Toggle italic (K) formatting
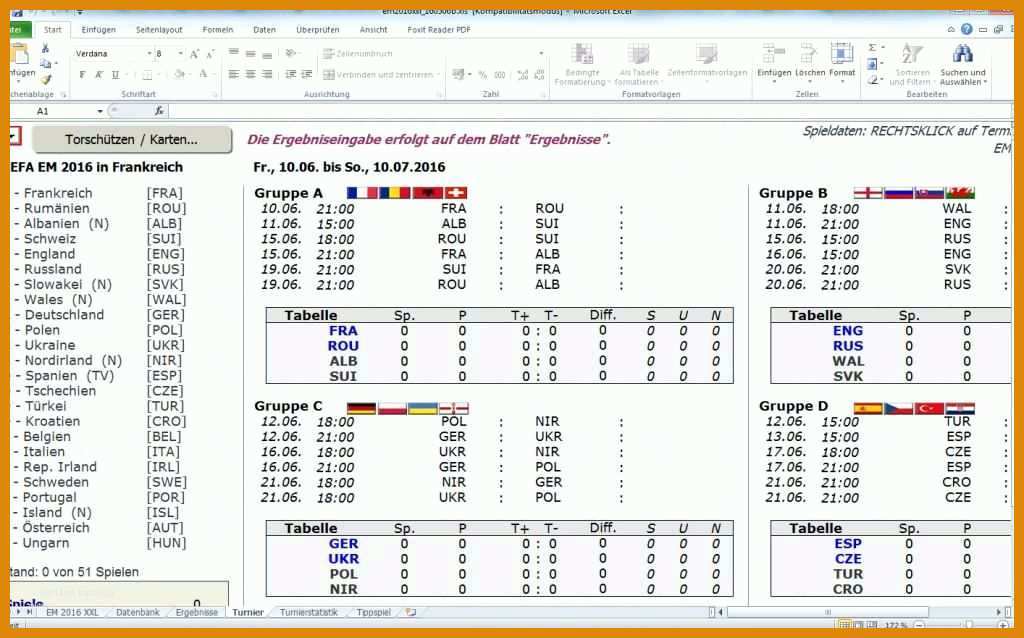Screen dimensions: 1024x638 pos(99,74)
